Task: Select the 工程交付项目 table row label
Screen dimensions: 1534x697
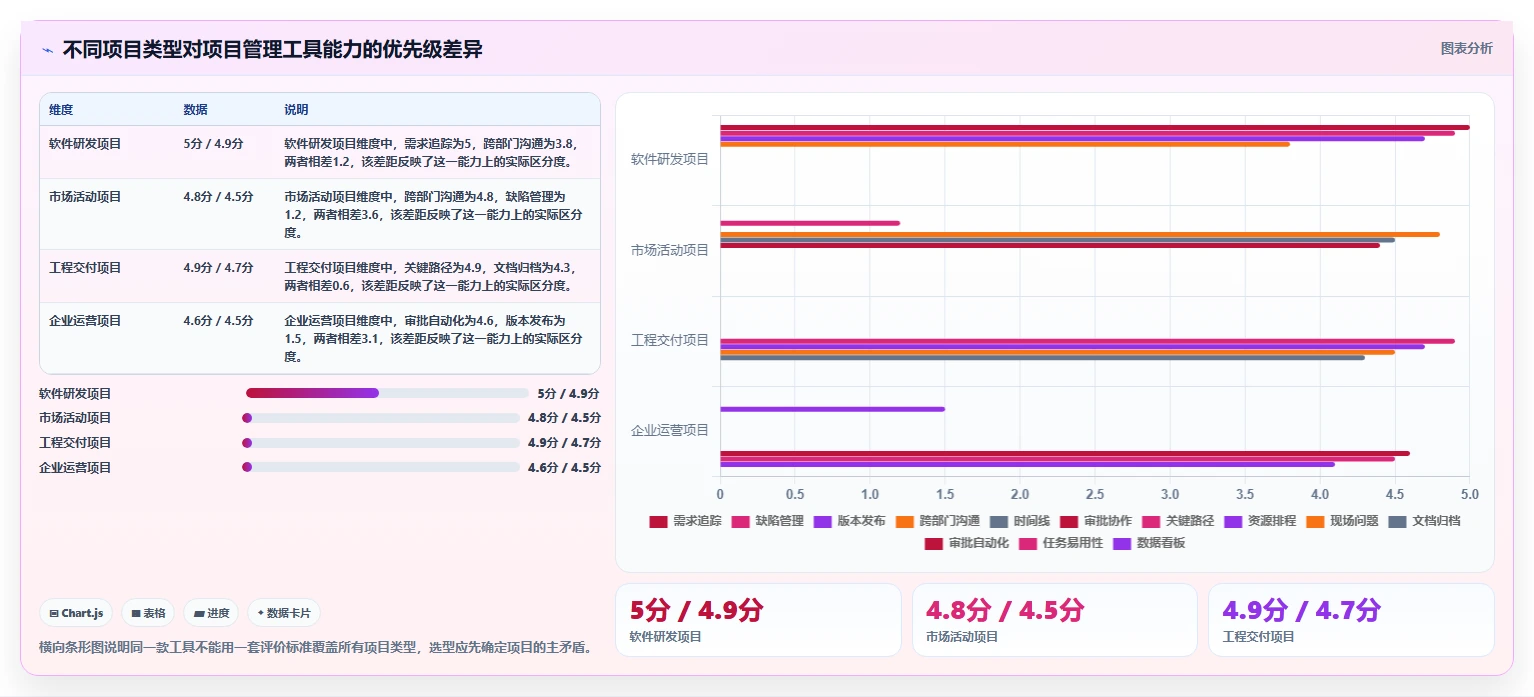Action: [85, 268]
